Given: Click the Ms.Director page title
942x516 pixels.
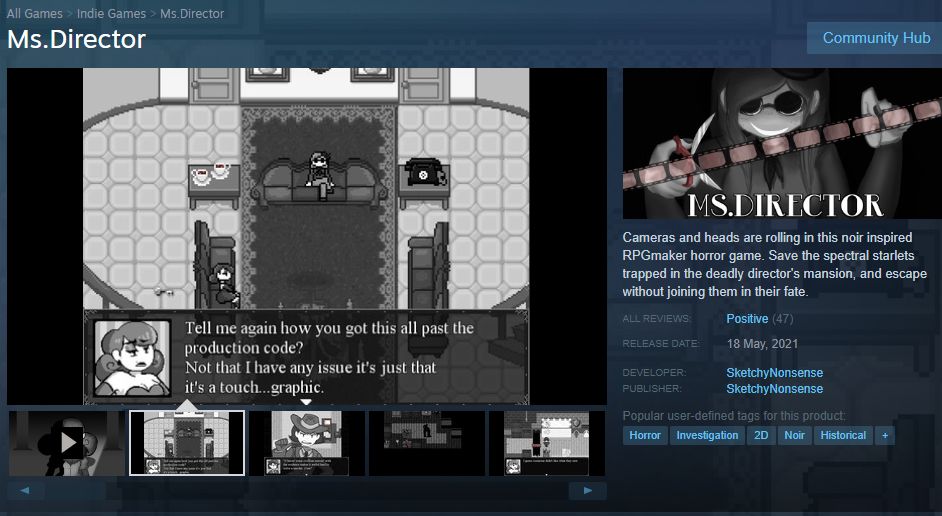Looking at the screenshot, I should (76, 40).
